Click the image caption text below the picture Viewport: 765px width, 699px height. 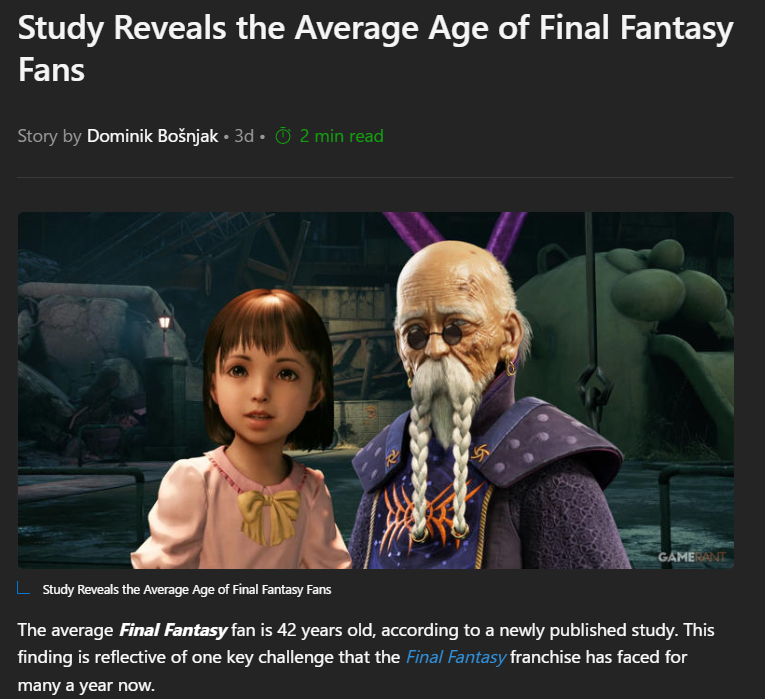click(187, 590)
